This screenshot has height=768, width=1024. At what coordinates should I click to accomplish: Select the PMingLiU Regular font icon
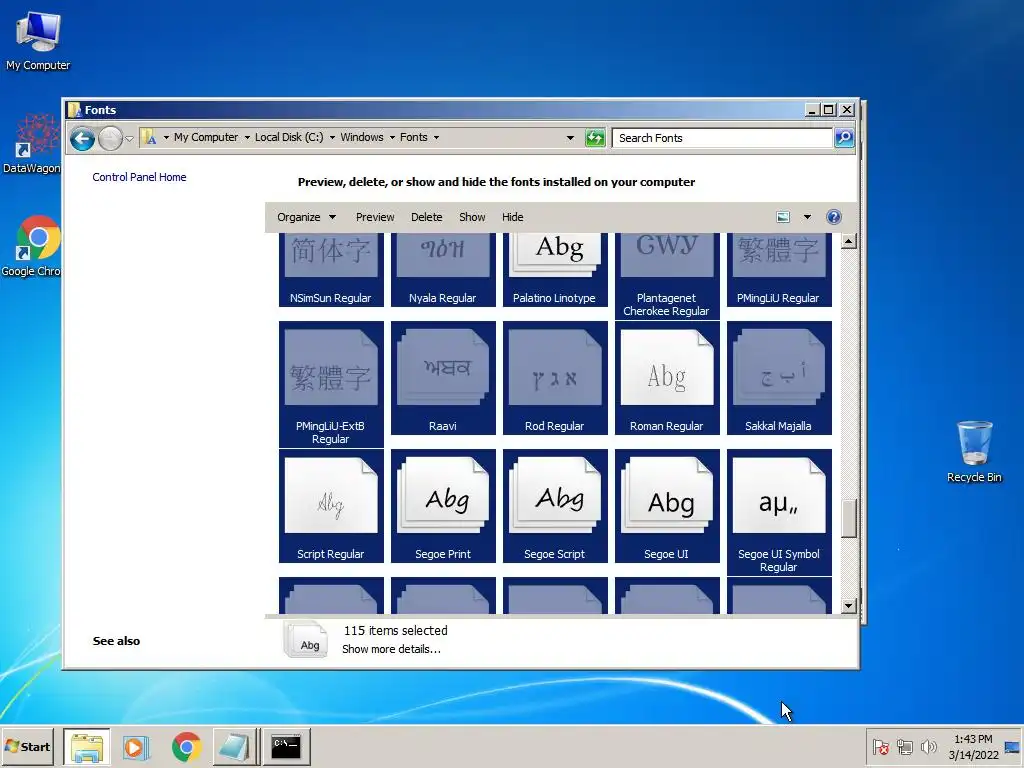(x=778, y=269)
